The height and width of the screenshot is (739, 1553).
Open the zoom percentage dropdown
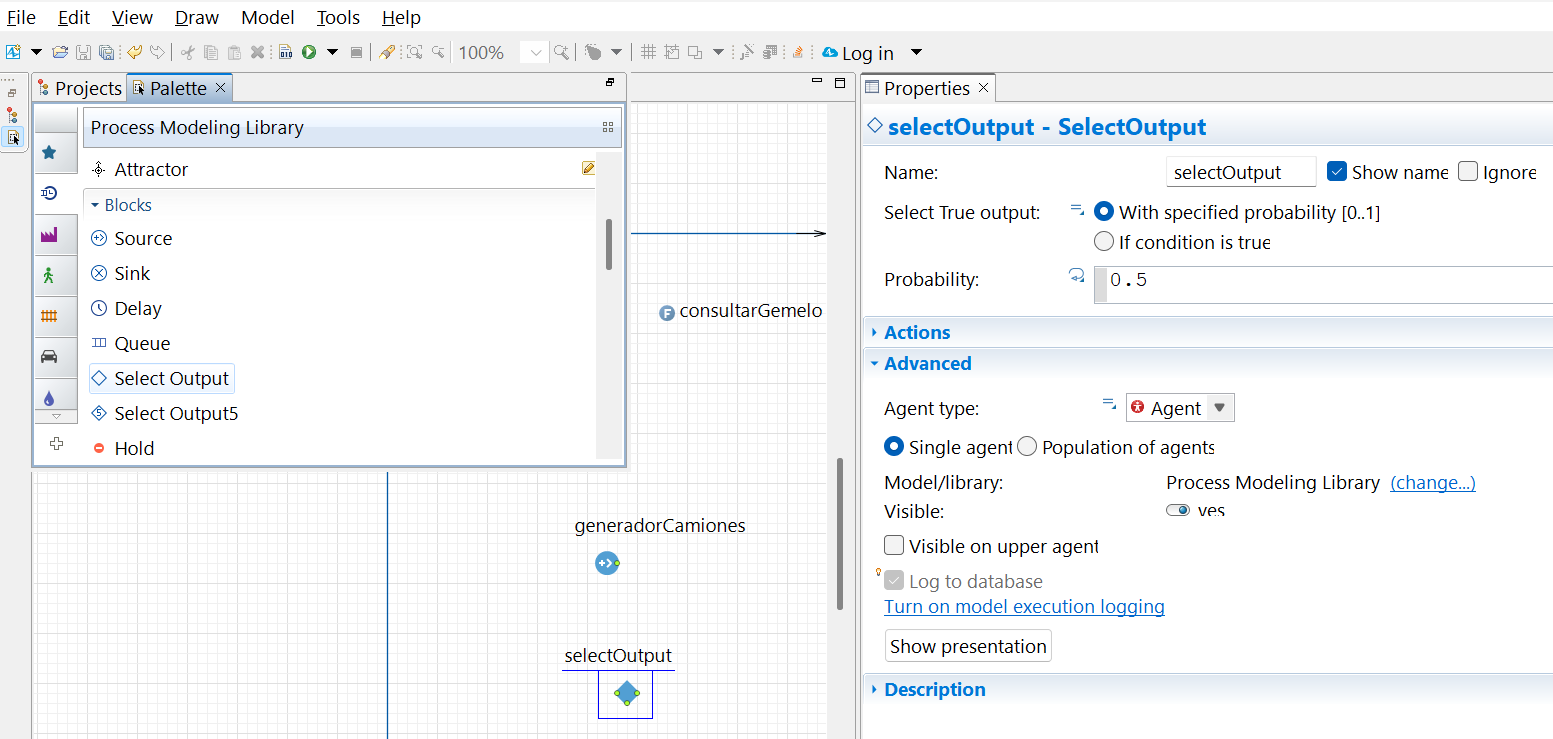click(x=535, y=53)
